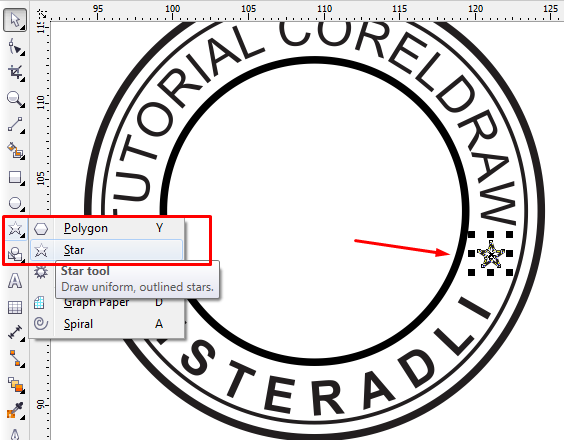This screenshot has height=440, width=564.
Task: Select the Freehand line tool
Action: pyautogui.click(x=15, y=125)
